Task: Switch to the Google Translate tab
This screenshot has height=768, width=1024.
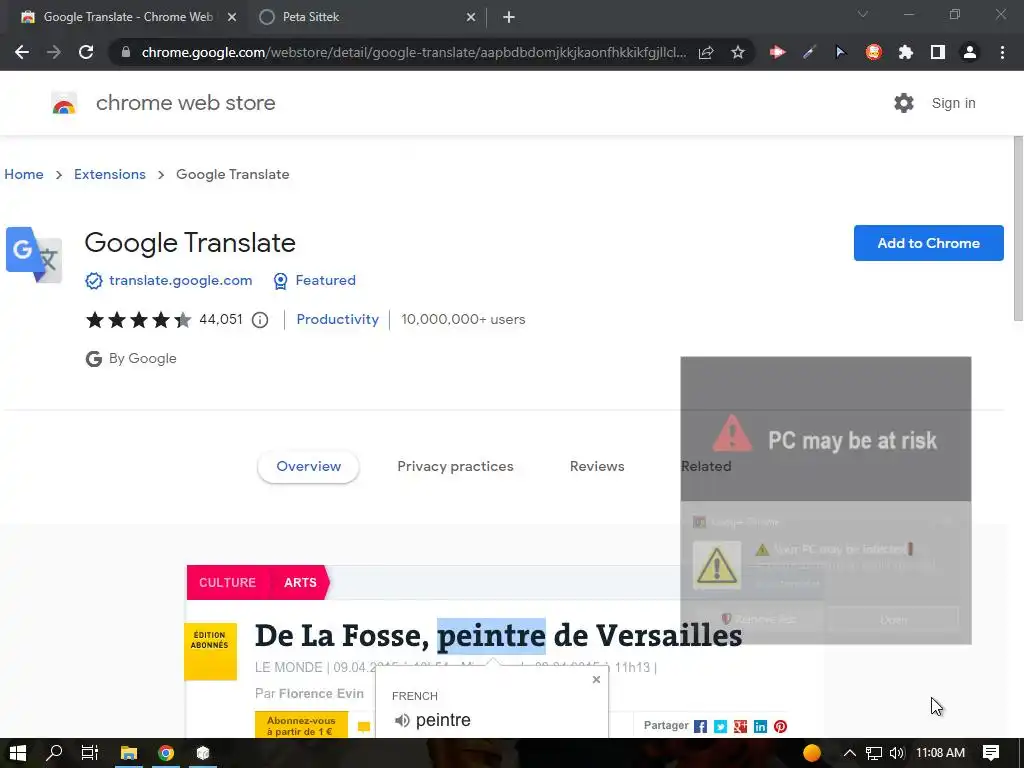Action: coord(129,17)
